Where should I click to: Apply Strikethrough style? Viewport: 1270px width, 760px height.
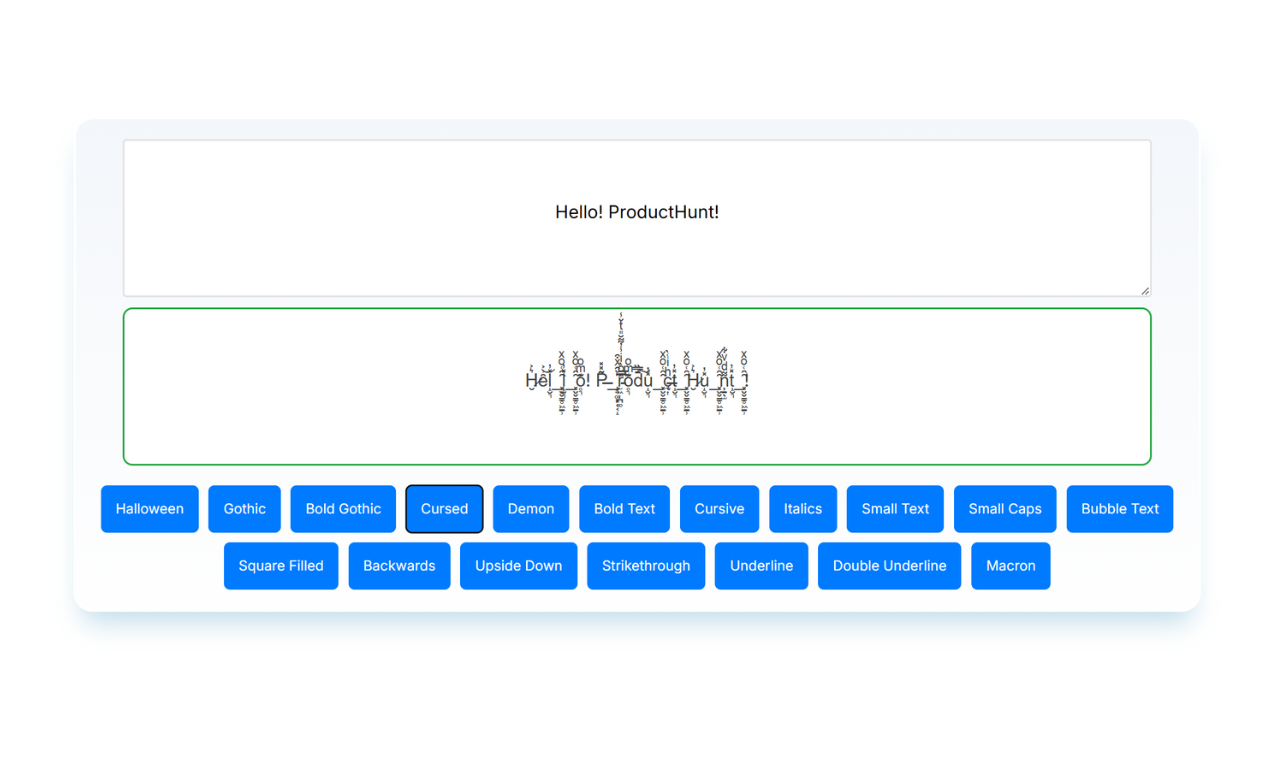(646, 566)
